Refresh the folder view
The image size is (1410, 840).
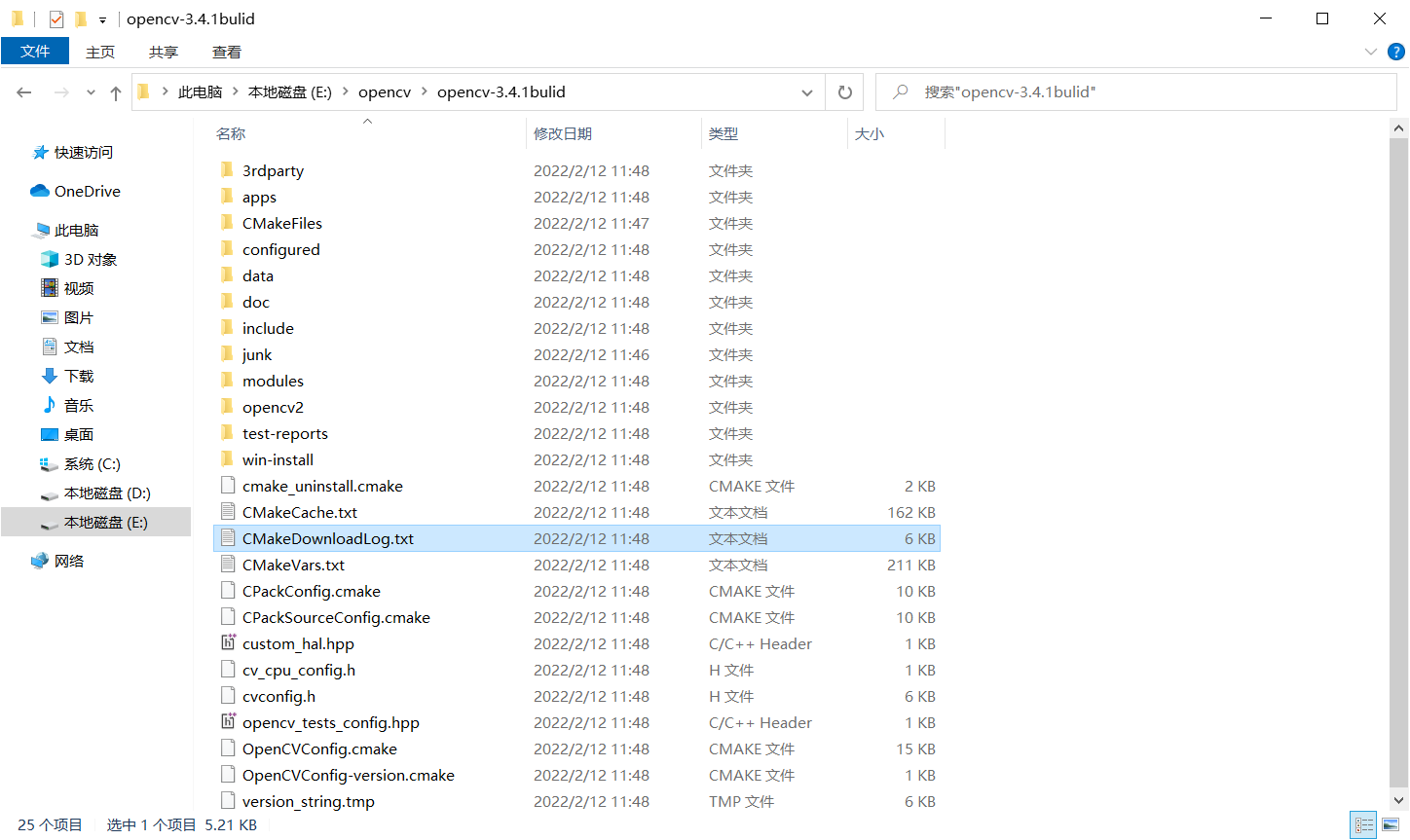(x=845, y=91)
